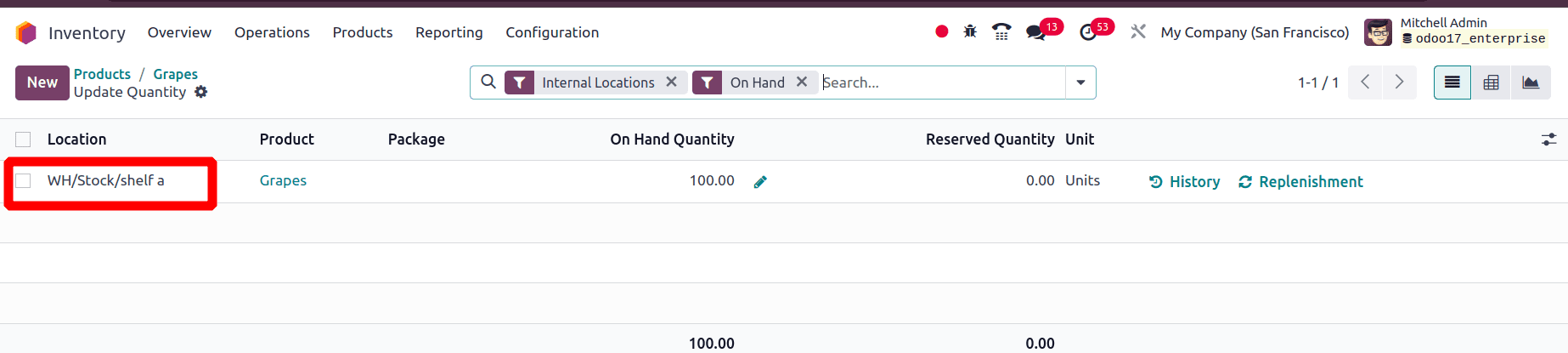Open the Replenishment link for Grapes
1568x353 pixels.
tap(1300, 181)
